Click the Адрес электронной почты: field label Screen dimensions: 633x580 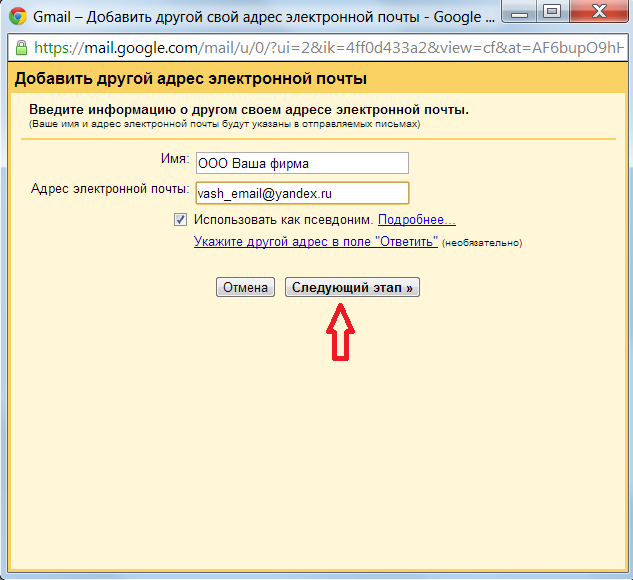[110, 189]
